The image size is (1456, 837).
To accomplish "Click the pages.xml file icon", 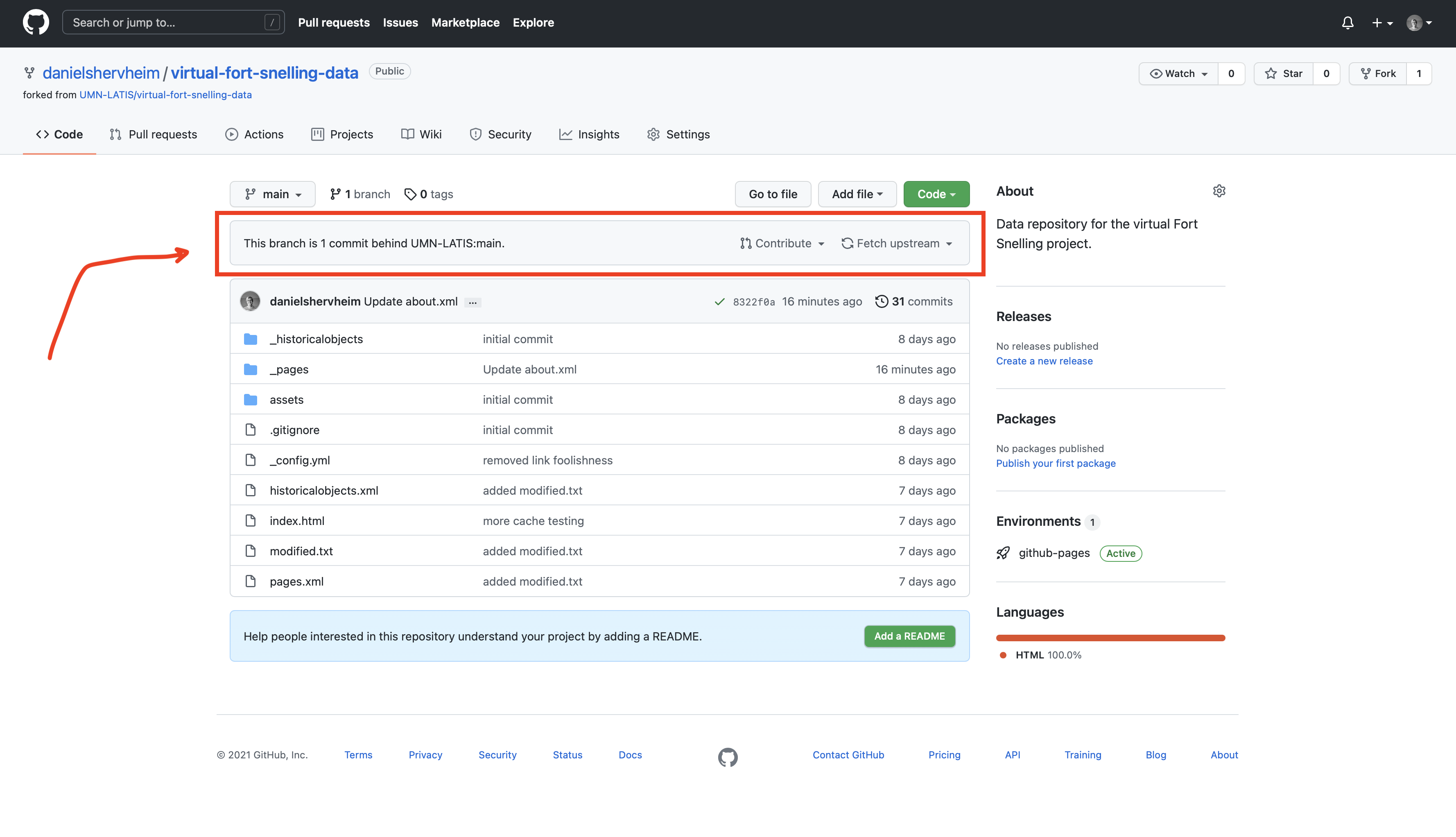I will [250, 581].
